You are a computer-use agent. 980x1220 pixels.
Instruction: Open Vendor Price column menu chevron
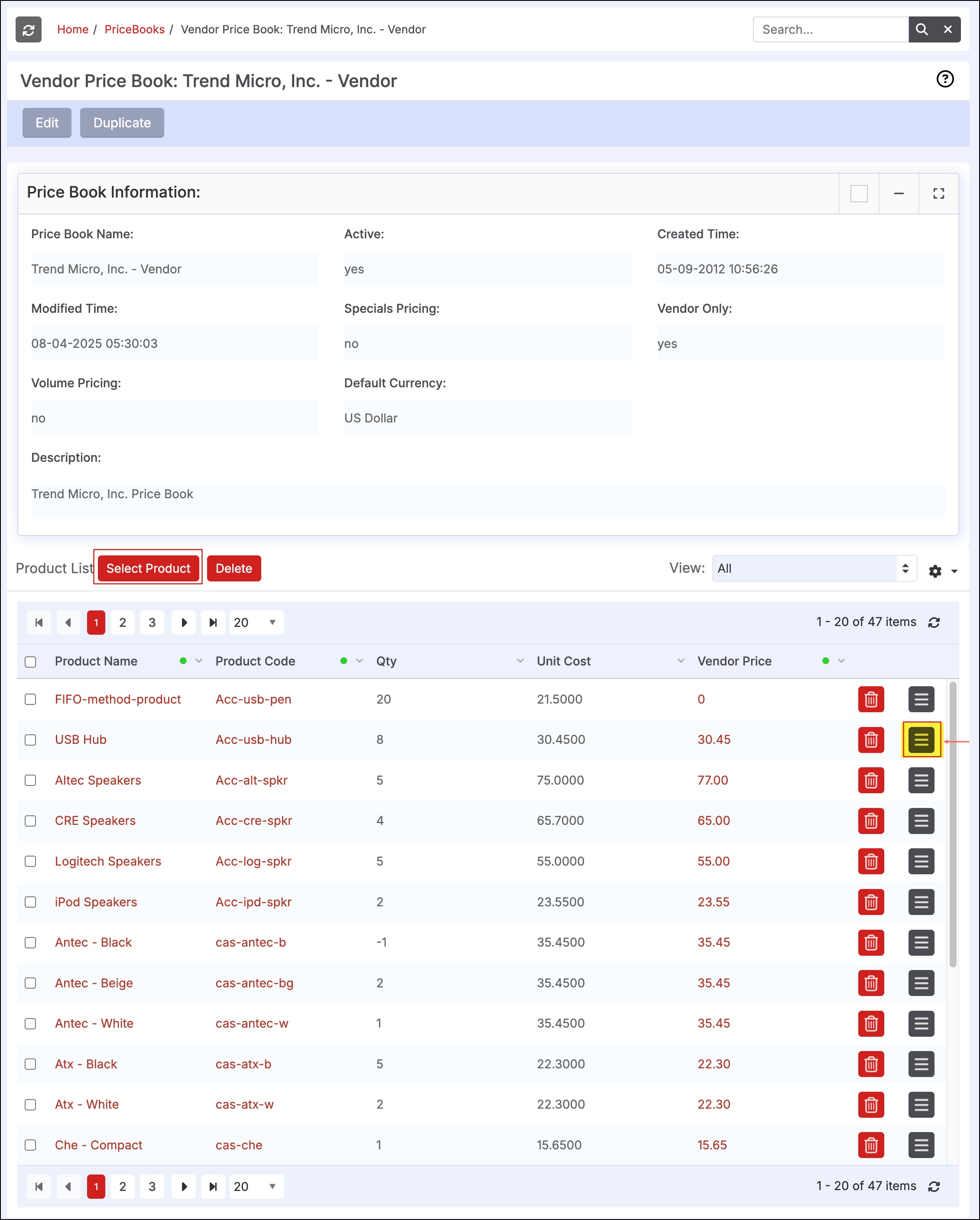[841, 661]
